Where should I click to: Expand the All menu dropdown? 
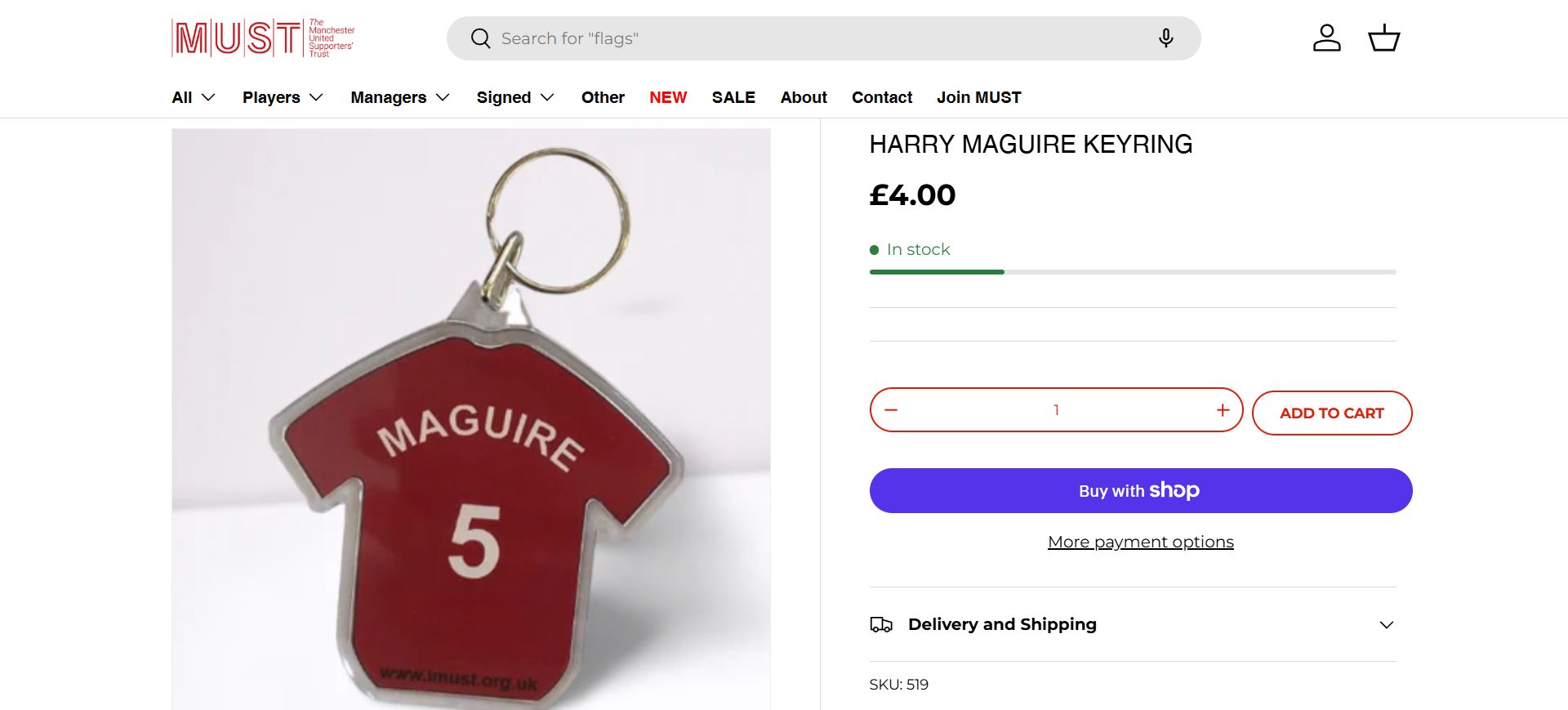coord(194,97)
